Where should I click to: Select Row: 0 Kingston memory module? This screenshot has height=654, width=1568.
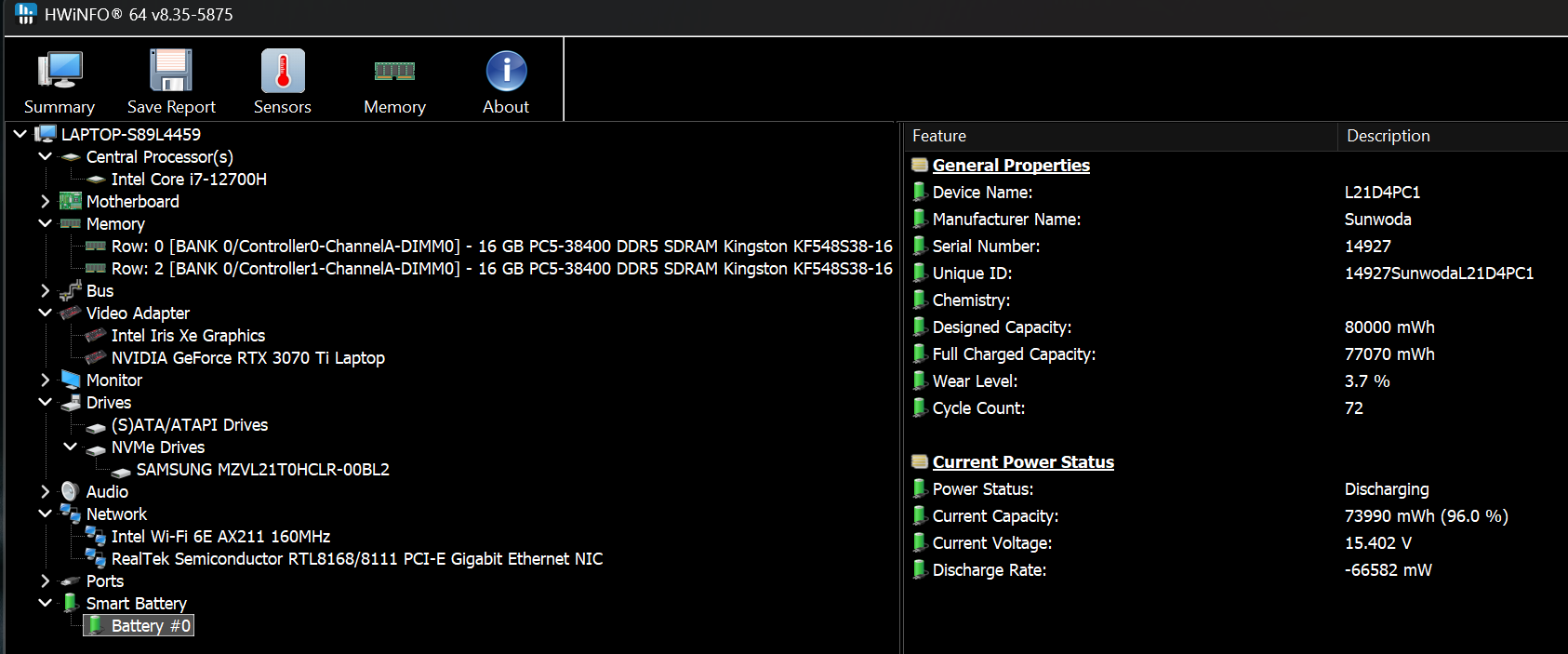502,246
